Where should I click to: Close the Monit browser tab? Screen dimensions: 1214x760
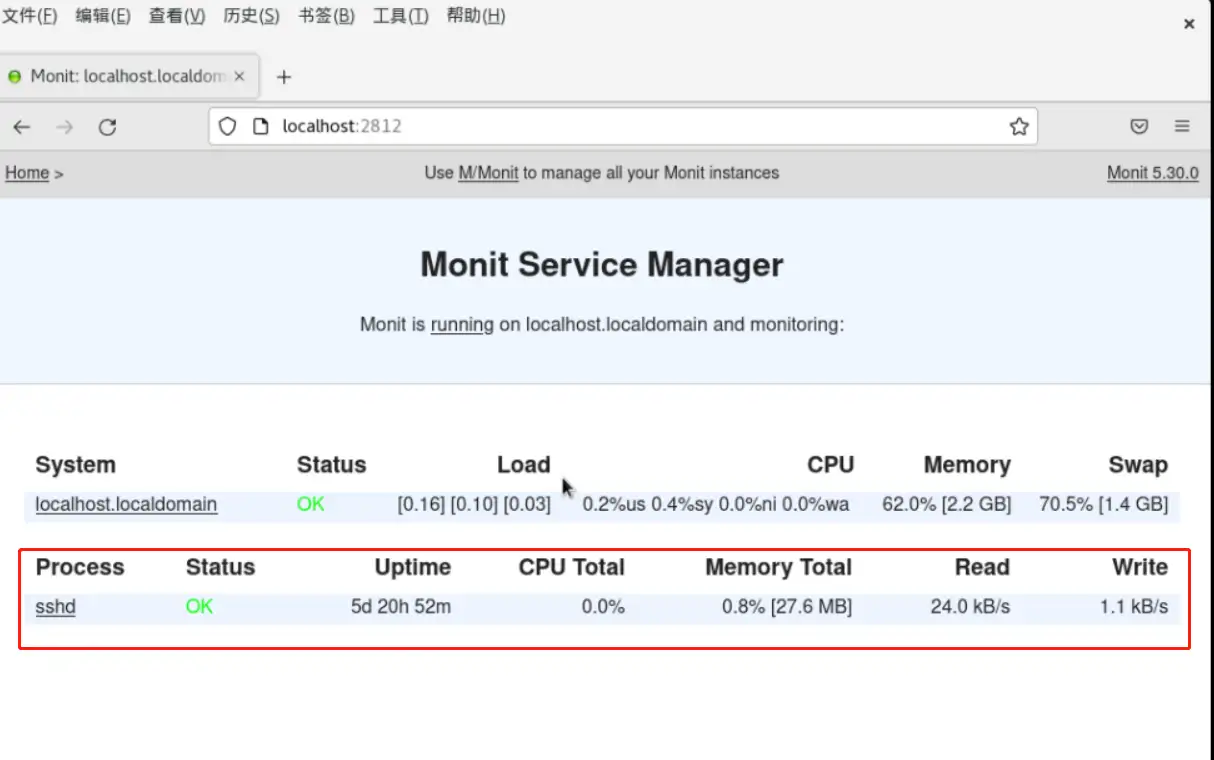[x=239, y=76]
